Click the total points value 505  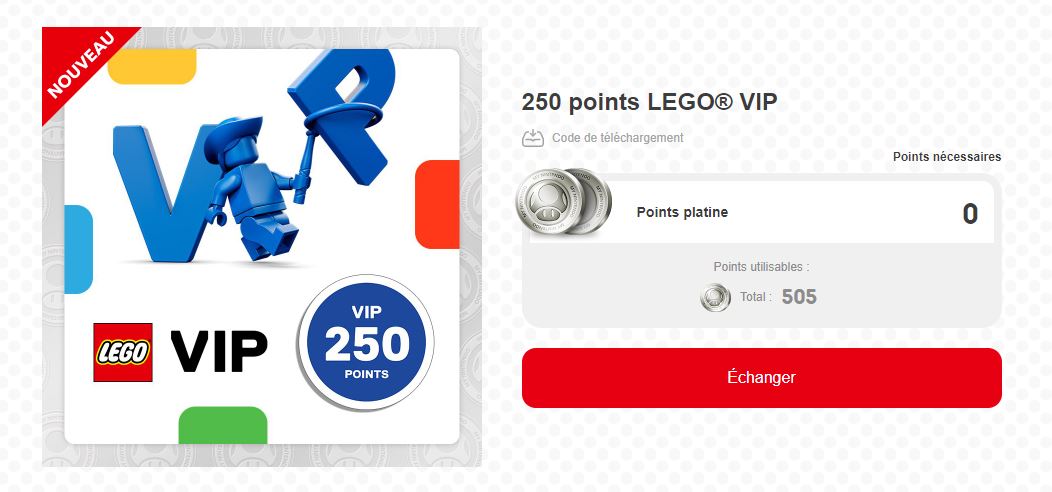click(799, 297)
